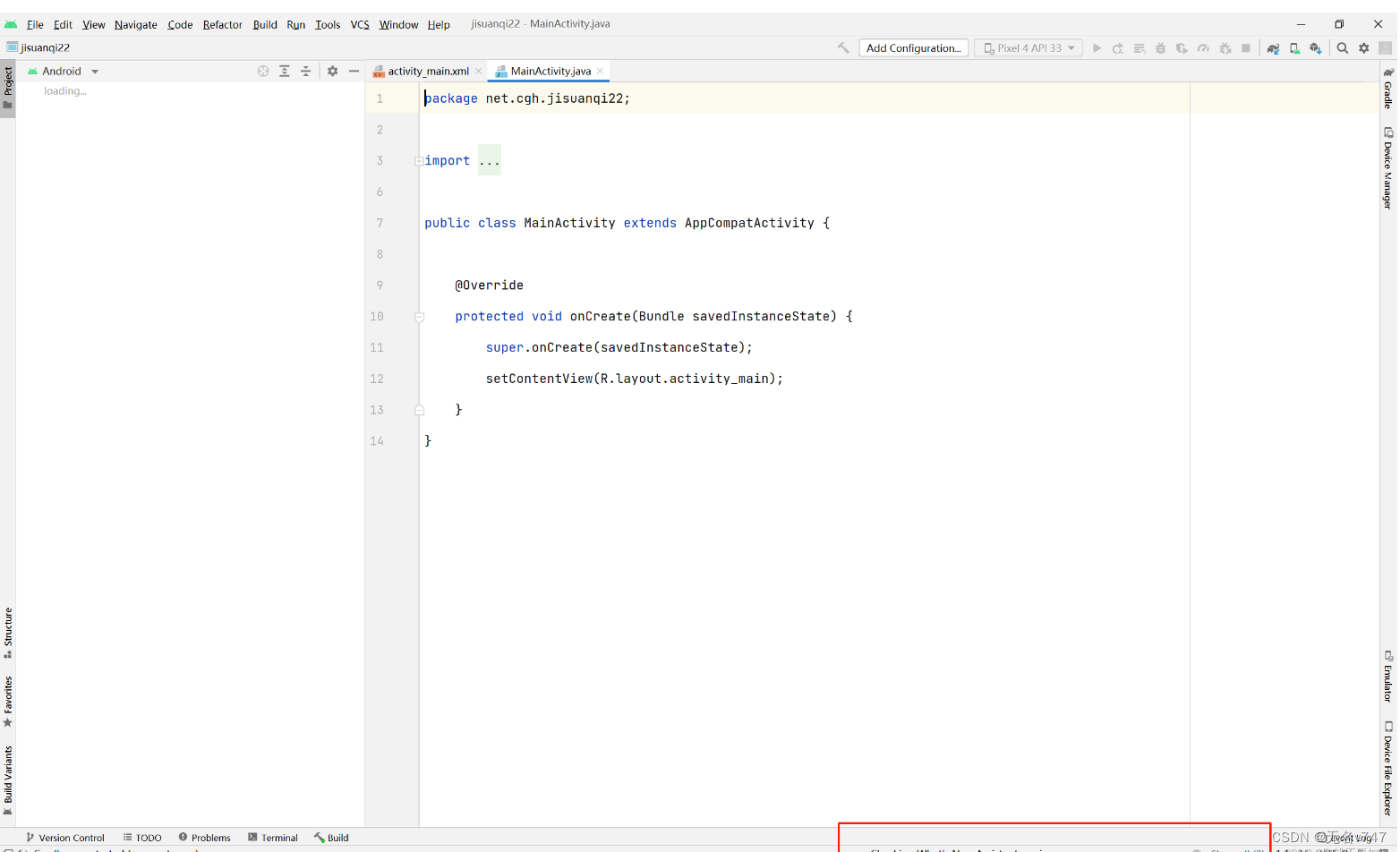Open the Edit menu
The image size is (1400, 852).
click(x=63, y=24)
